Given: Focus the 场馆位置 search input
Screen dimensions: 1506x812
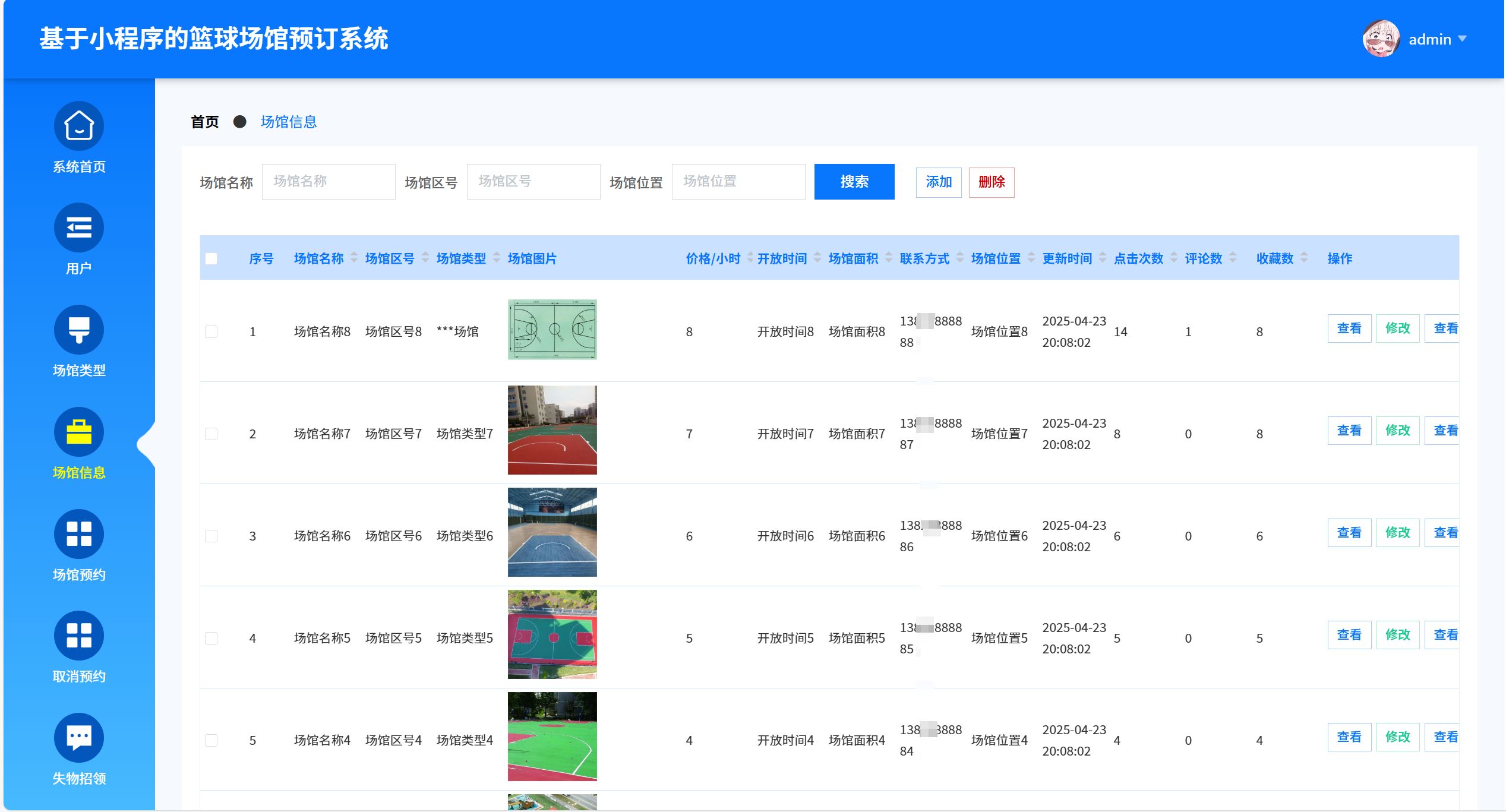Looking at the screenshot, I should click(x=738, y=182).
